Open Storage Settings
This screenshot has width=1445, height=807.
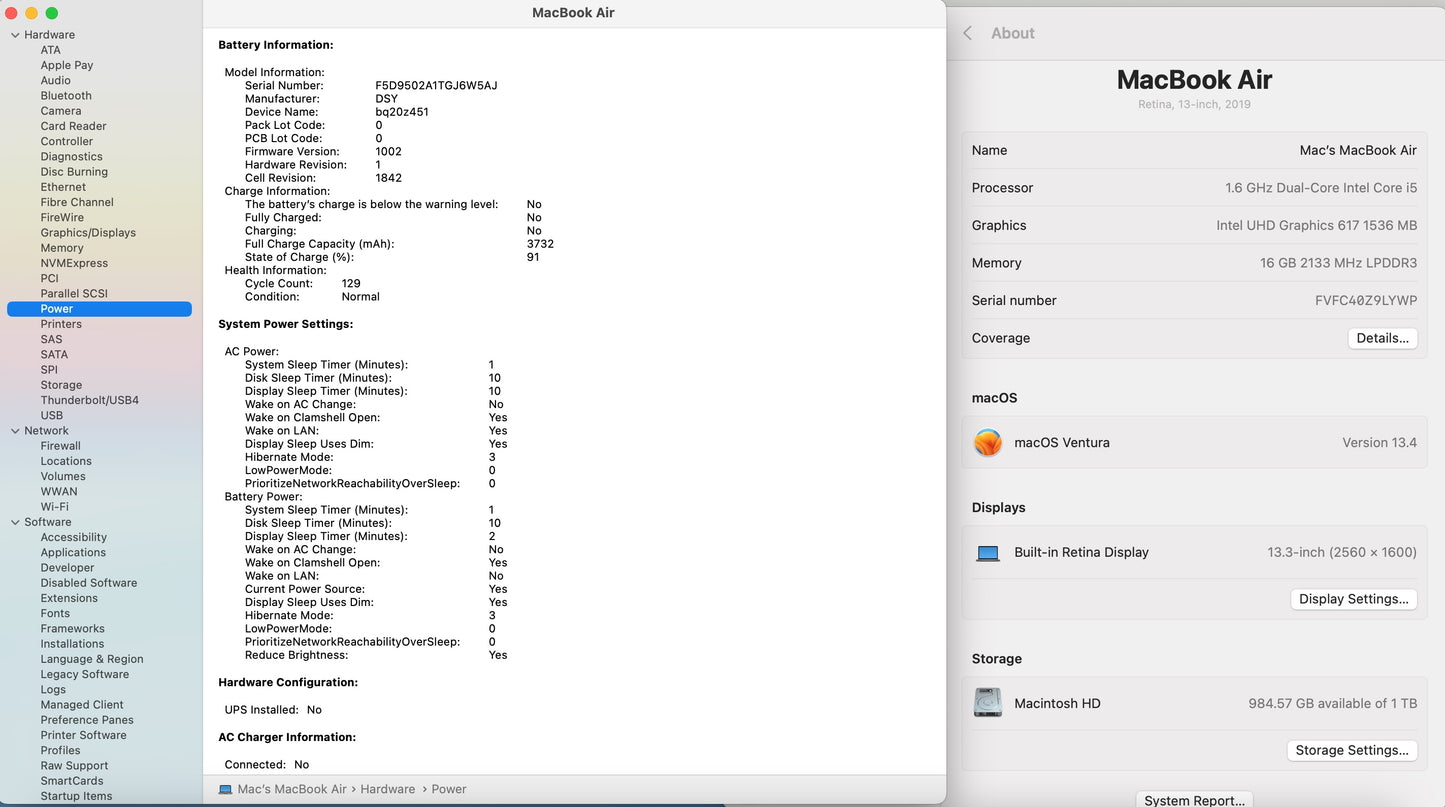coord(1351,750)
